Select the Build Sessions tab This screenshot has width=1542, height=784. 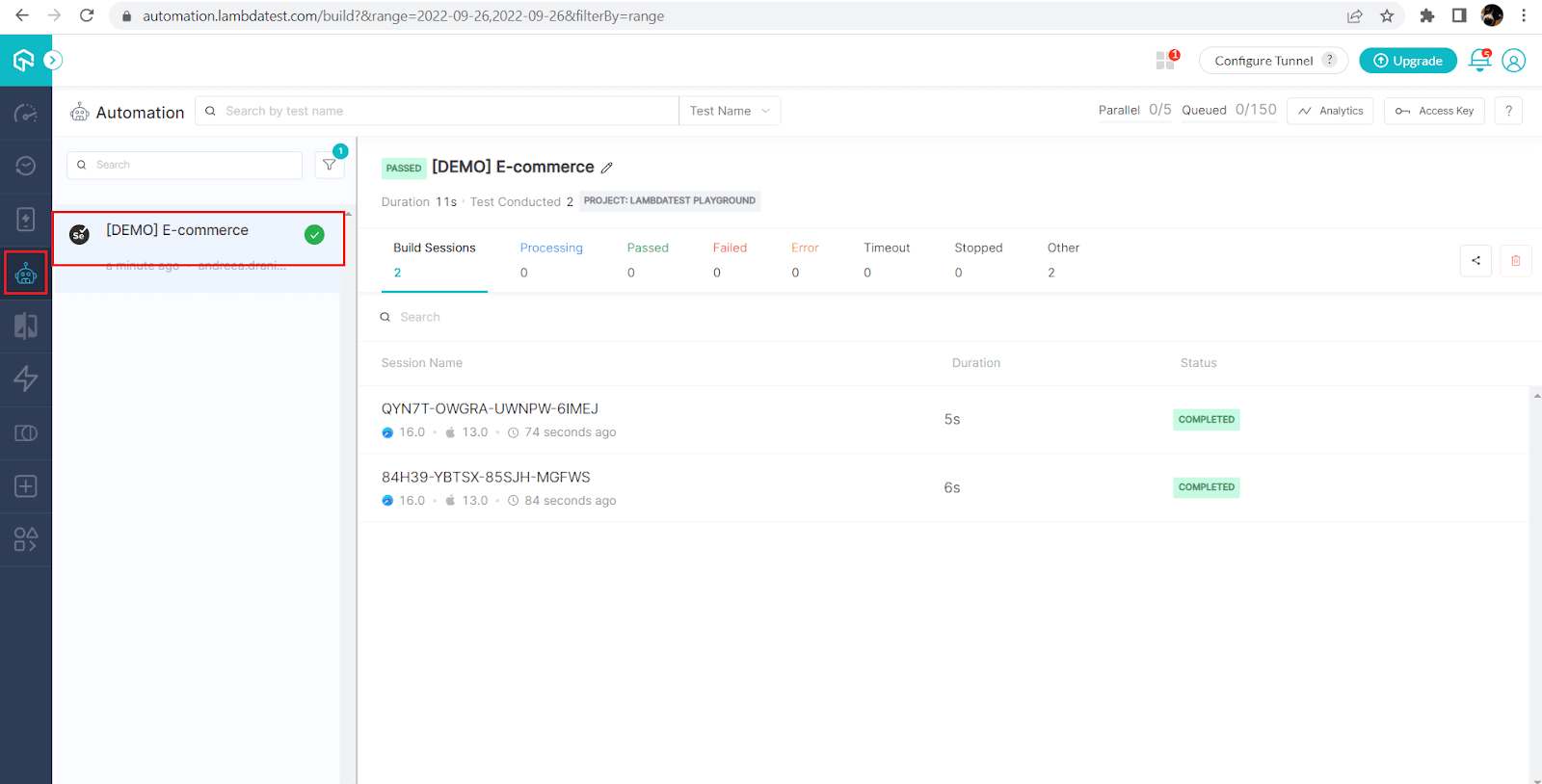[435, 260]
